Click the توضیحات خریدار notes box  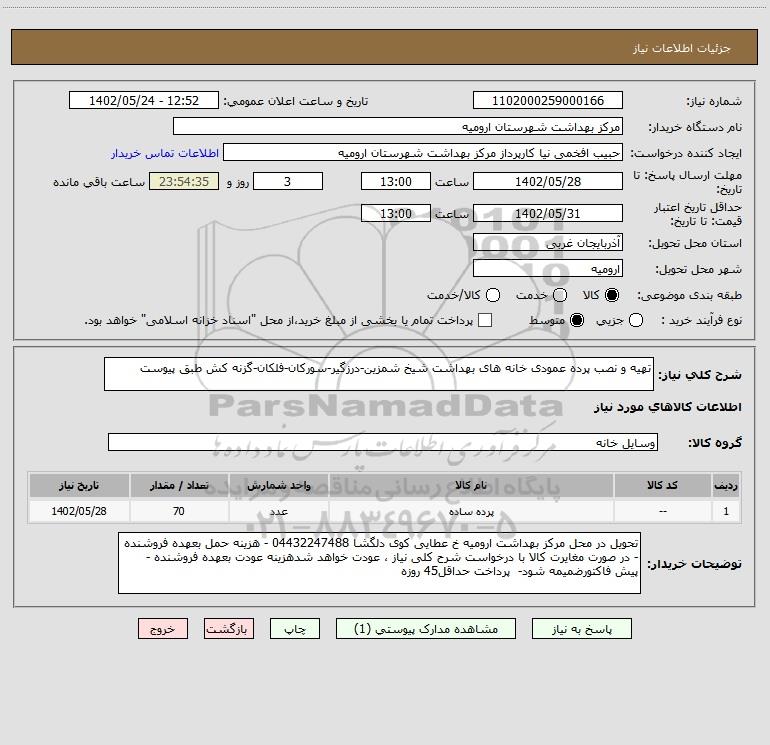point(379,563)
